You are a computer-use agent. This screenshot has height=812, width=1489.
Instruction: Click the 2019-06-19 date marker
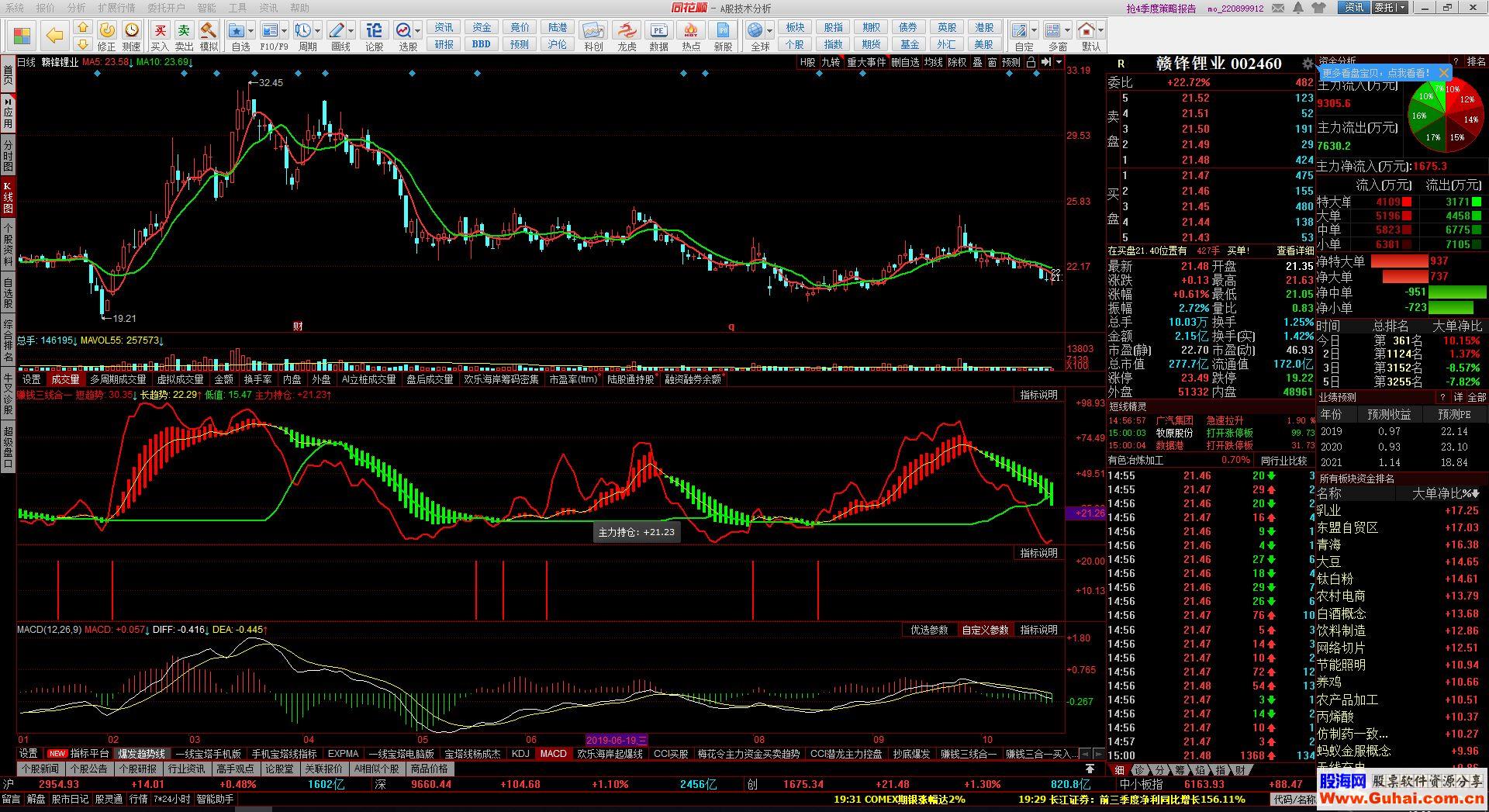pos(617,740)
